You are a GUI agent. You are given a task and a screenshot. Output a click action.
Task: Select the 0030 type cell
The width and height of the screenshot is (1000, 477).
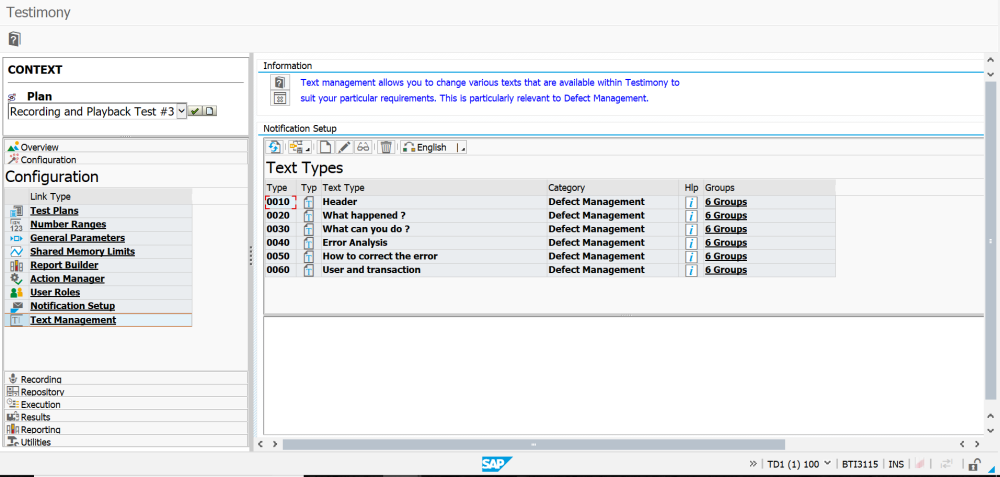coord(281,230)
